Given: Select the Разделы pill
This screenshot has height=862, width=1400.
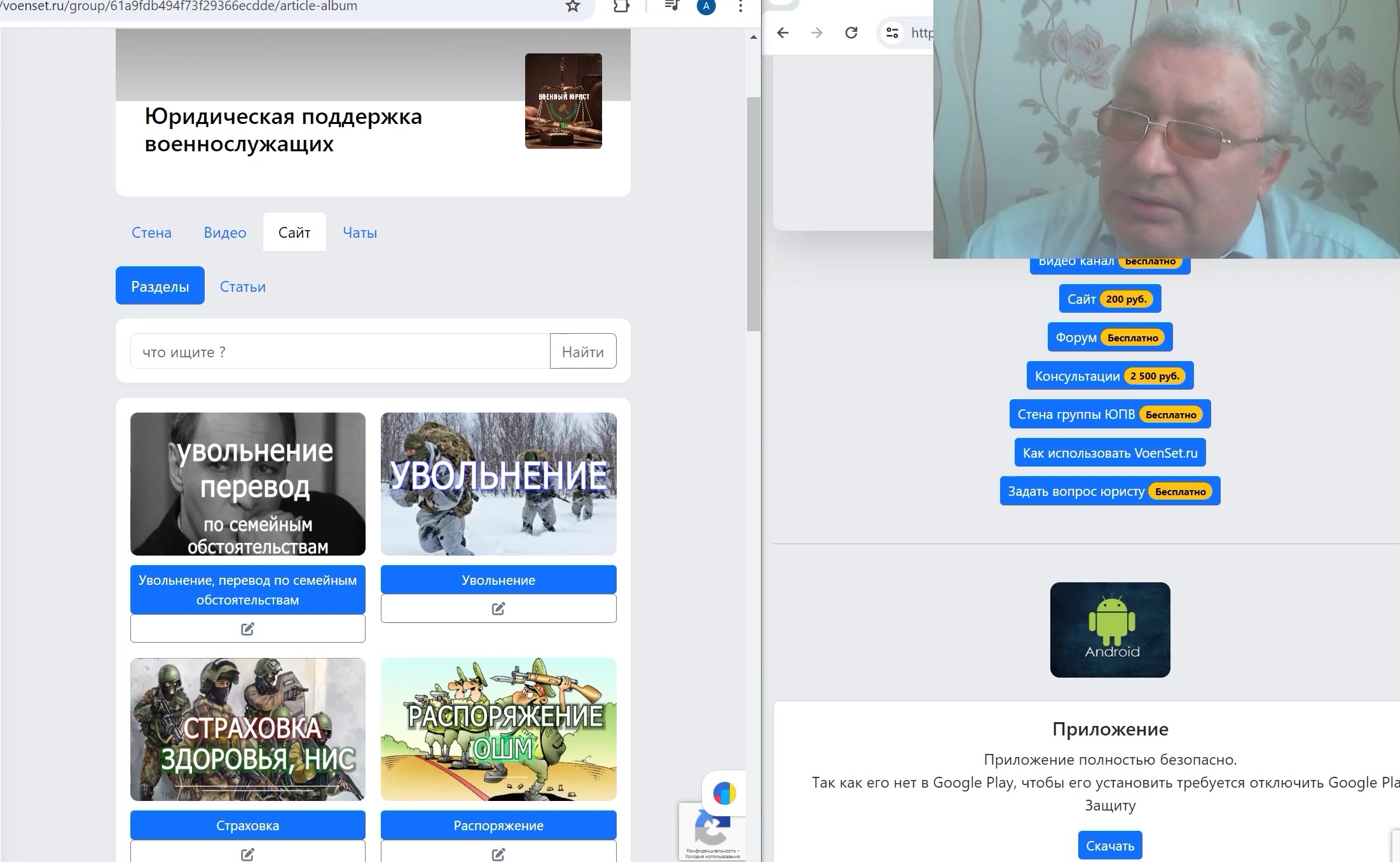Looking at the screenshot, I should [160, 286].
